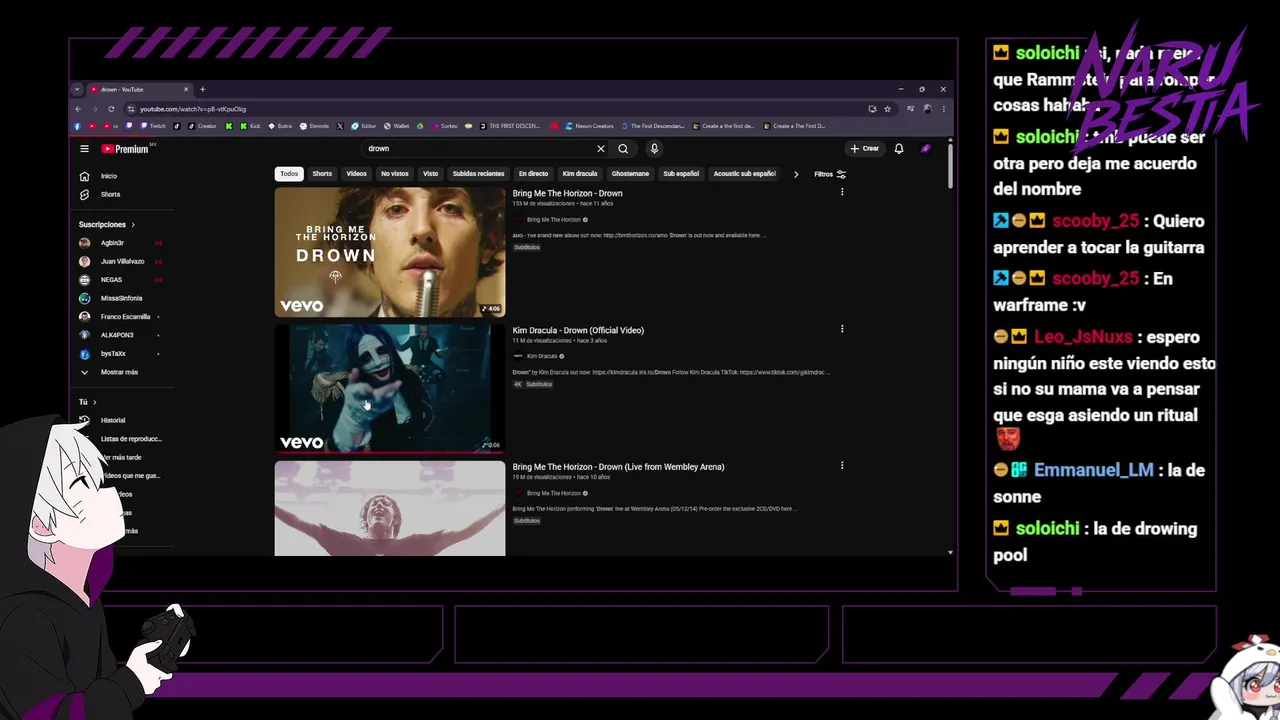1280x720 pixels.
Task: Open options for Drown Live from Wembley video
Action: pos(842,465)
